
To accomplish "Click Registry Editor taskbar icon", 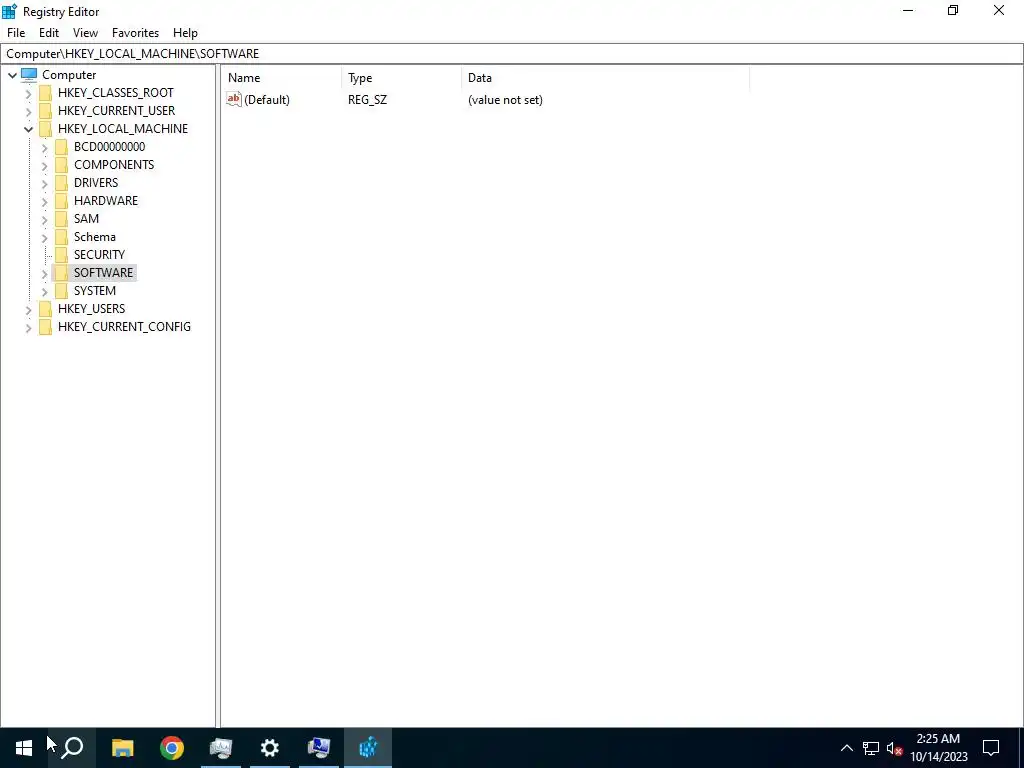I will tap(368, 748).
